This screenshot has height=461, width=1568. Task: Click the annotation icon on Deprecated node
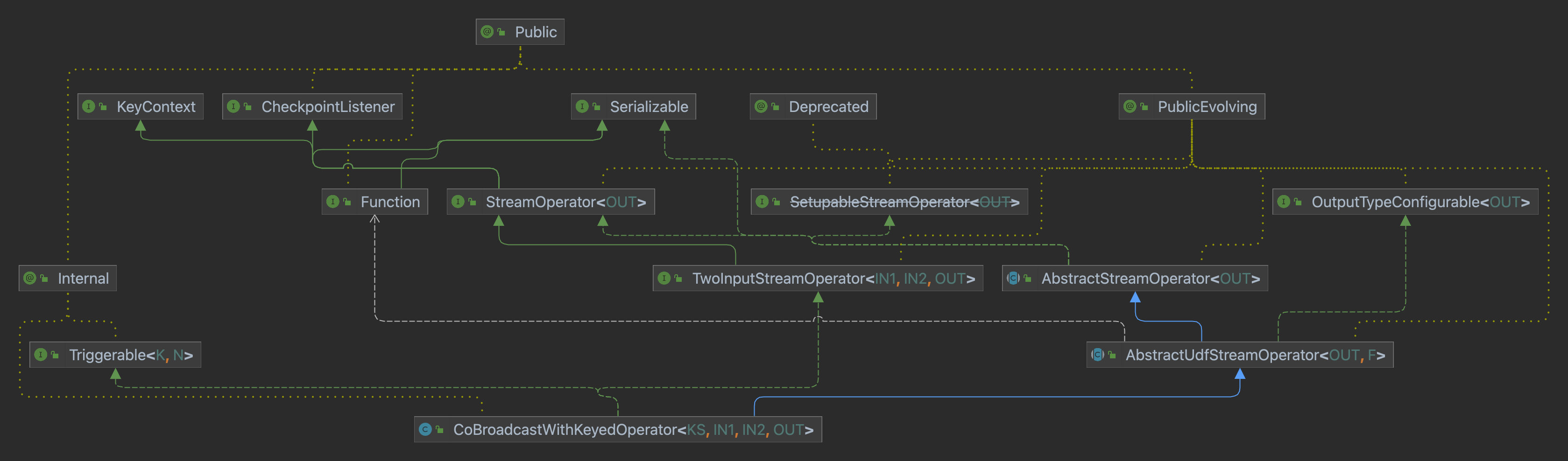[761, 106]
